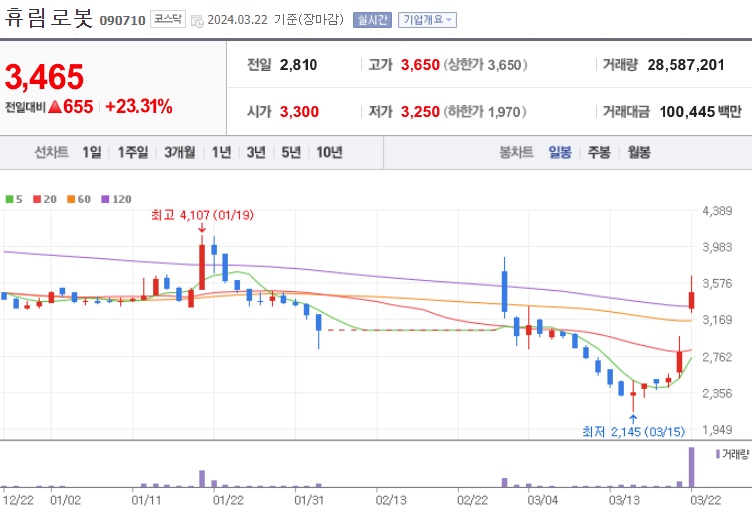
Task: Click the 저가 value 3,250
Action: 420,112
